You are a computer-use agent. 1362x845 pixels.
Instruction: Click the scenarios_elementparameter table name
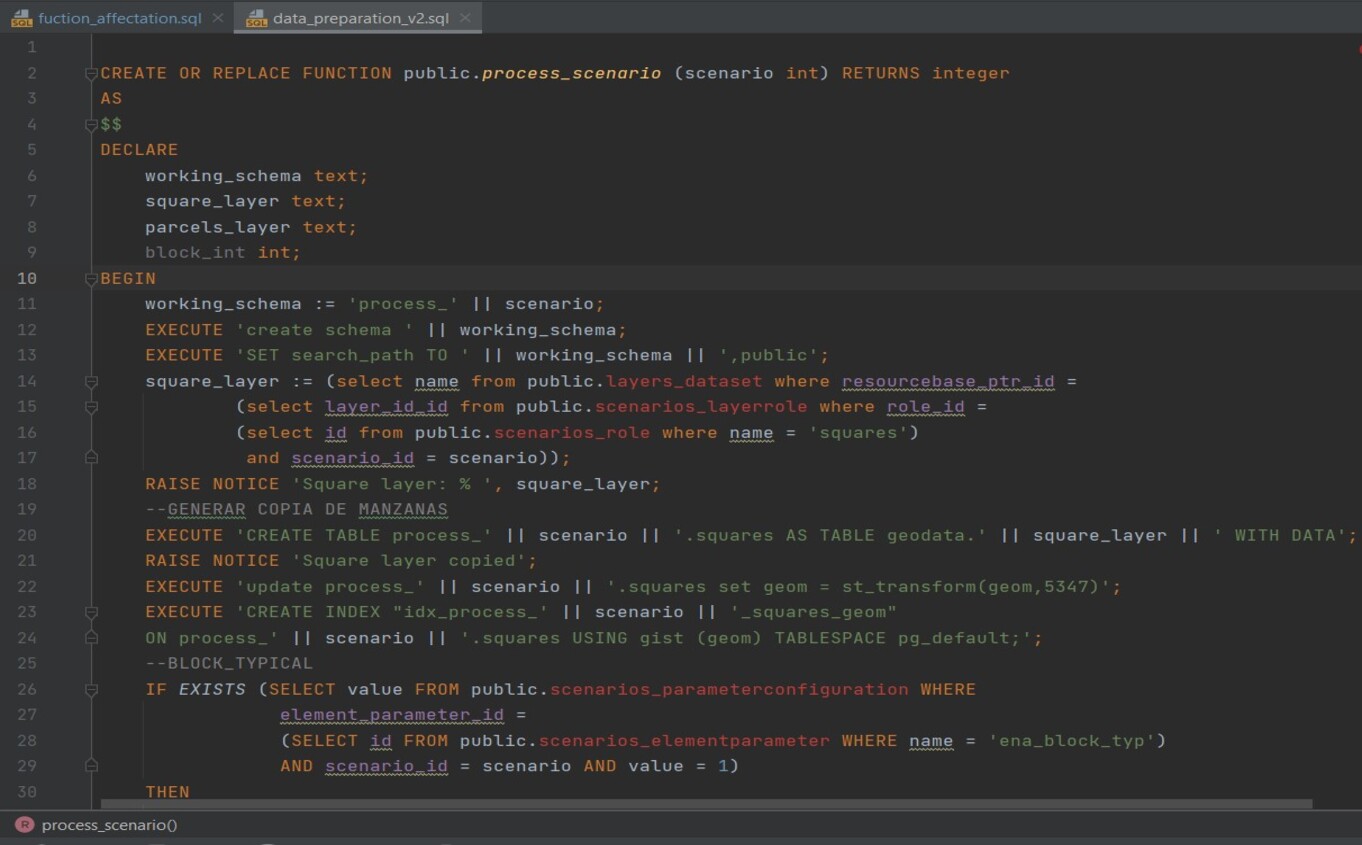click(684, 741)
